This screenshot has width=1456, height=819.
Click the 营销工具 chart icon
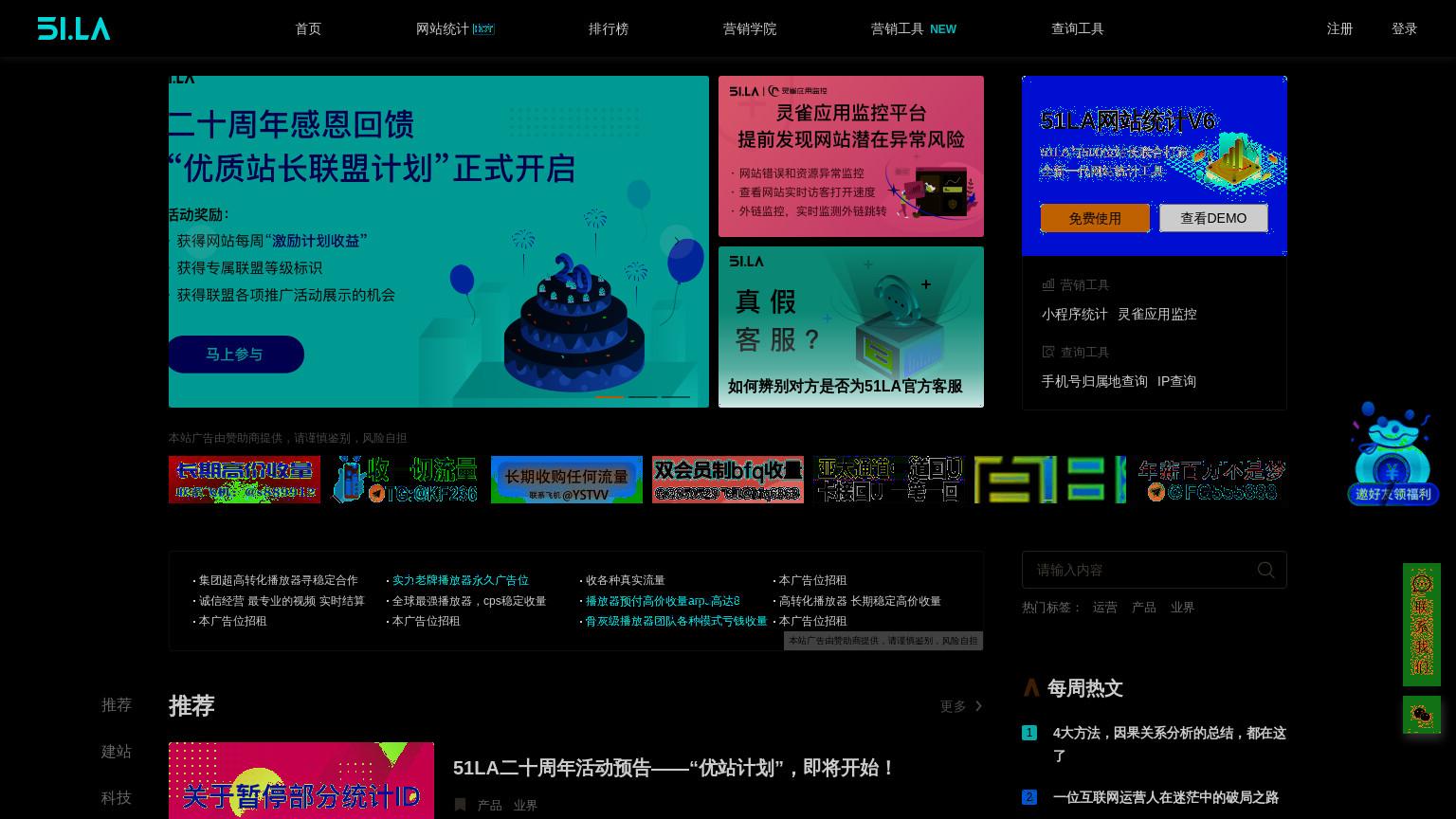tap(1048, 284)
